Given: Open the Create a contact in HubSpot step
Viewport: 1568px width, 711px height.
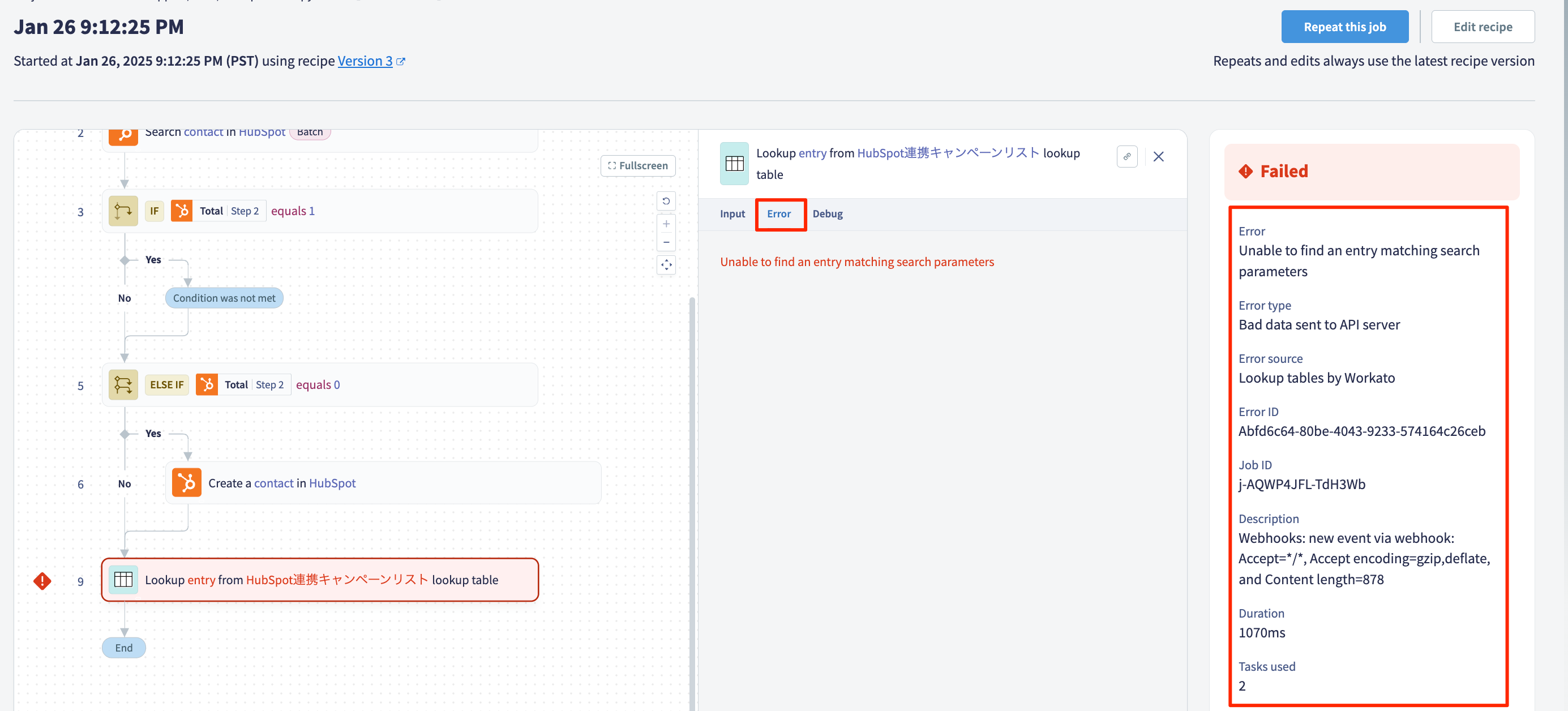Looking at the screenshot, I should 383,483.
